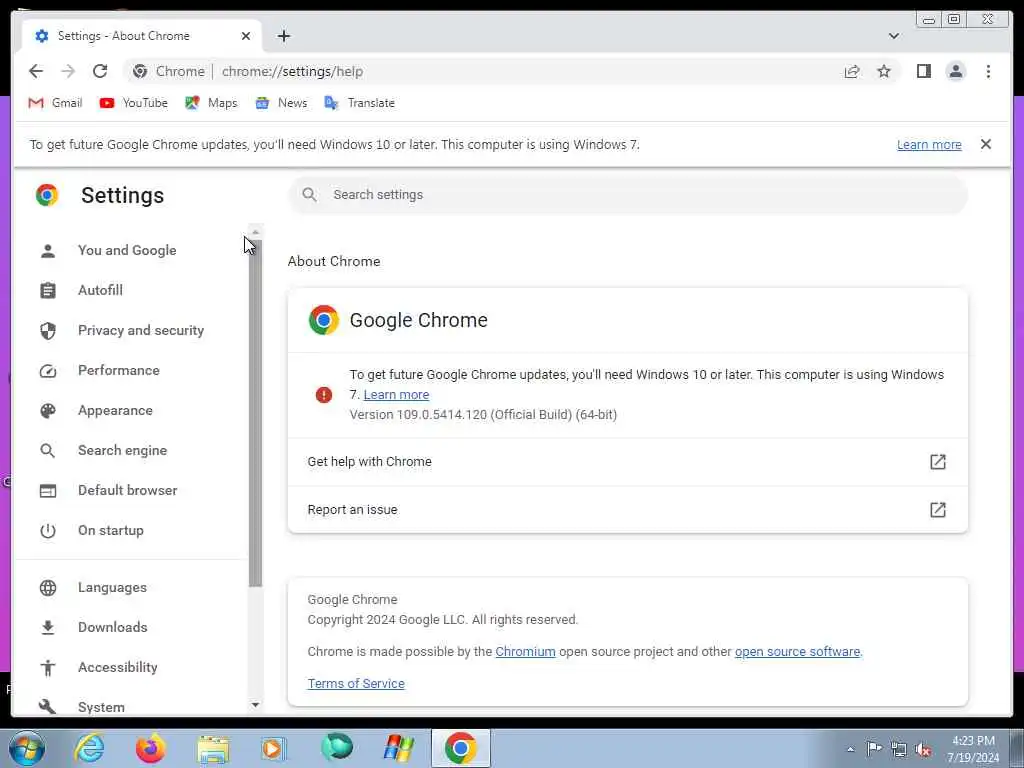This screenshot has height=768, width=1024.
Task: Bookmark this page with the star icon
Action: (x=884, y=72)
